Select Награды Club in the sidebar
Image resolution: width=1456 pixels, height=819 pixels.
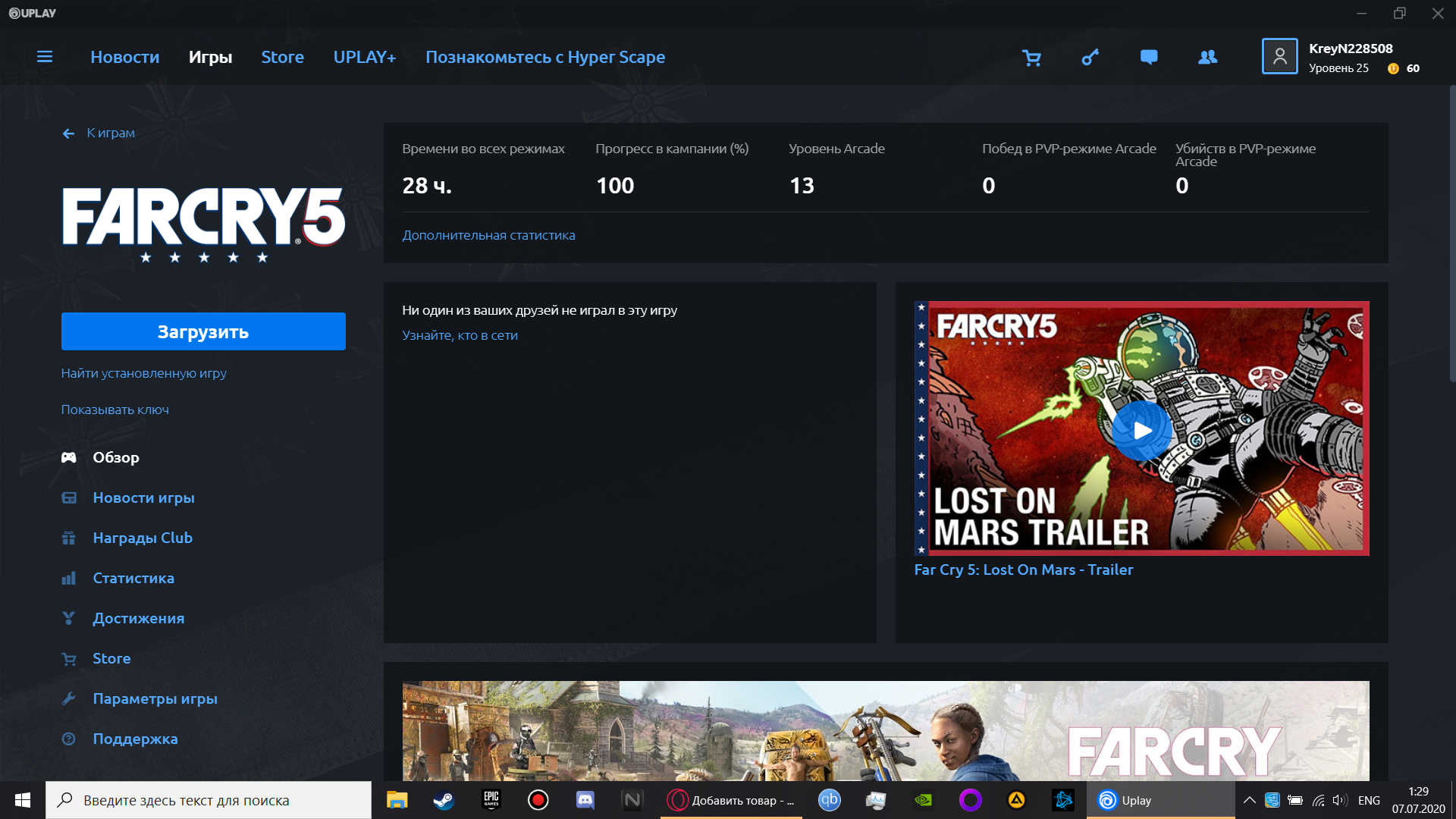(143, 538)
